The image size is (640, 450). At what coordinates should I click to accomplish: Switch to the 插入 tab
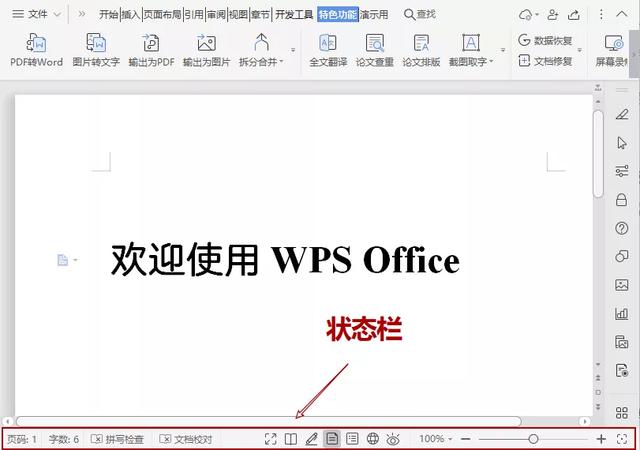click(131, 15)
